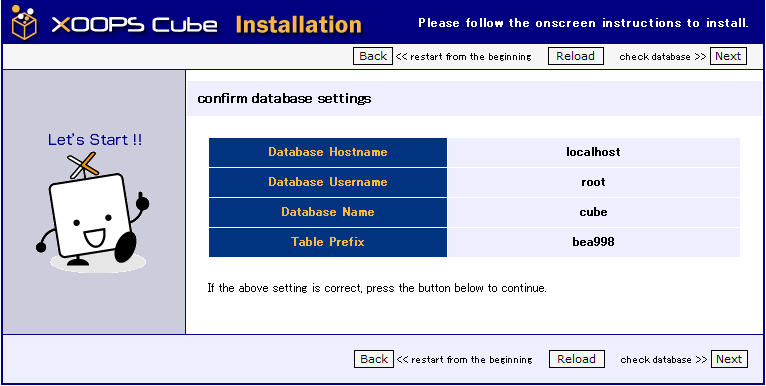
Task: Click the bottom Back button
Action: tap(374, 359)
